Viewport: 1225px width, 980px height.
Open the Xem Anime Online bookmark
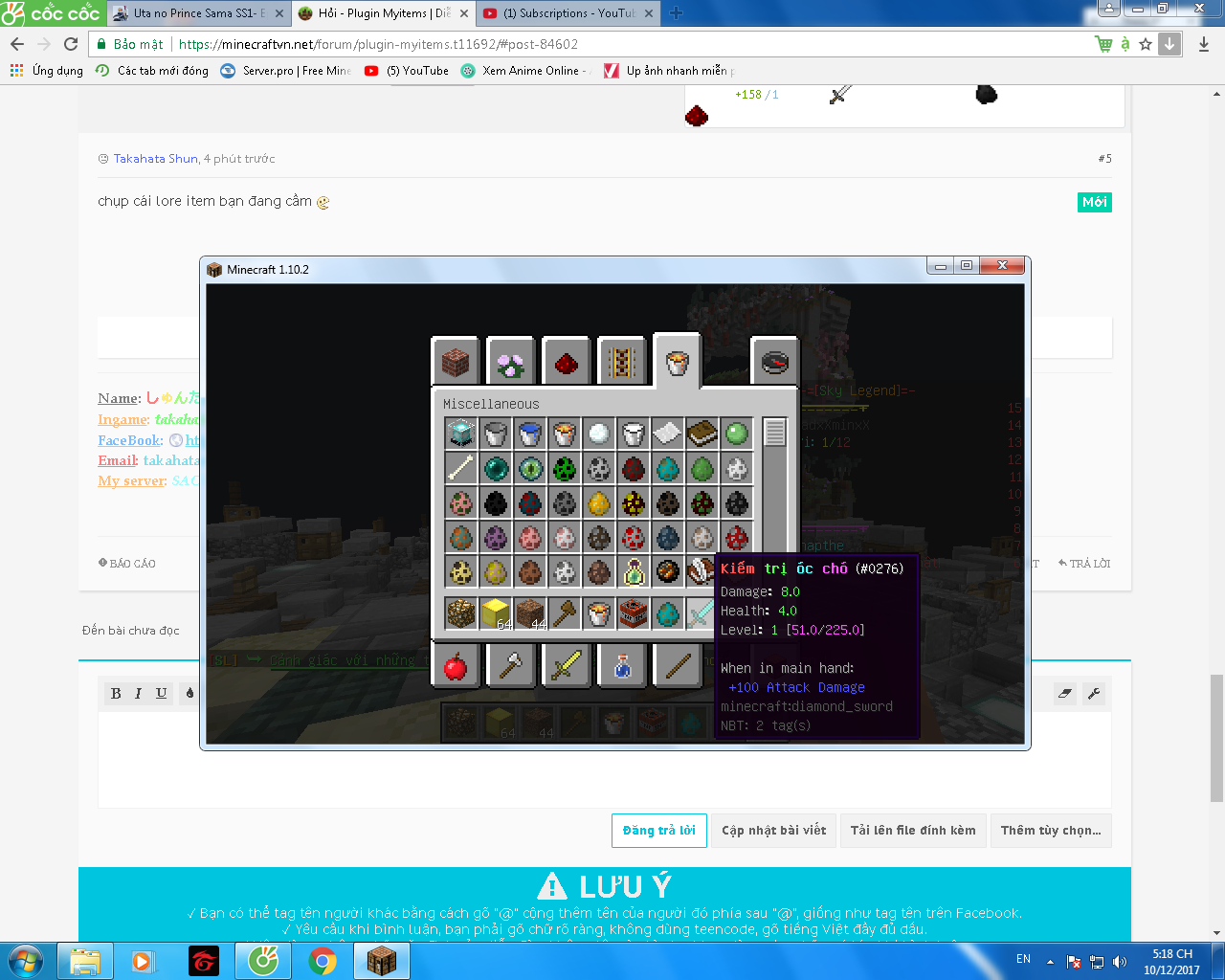pos(526,71)
